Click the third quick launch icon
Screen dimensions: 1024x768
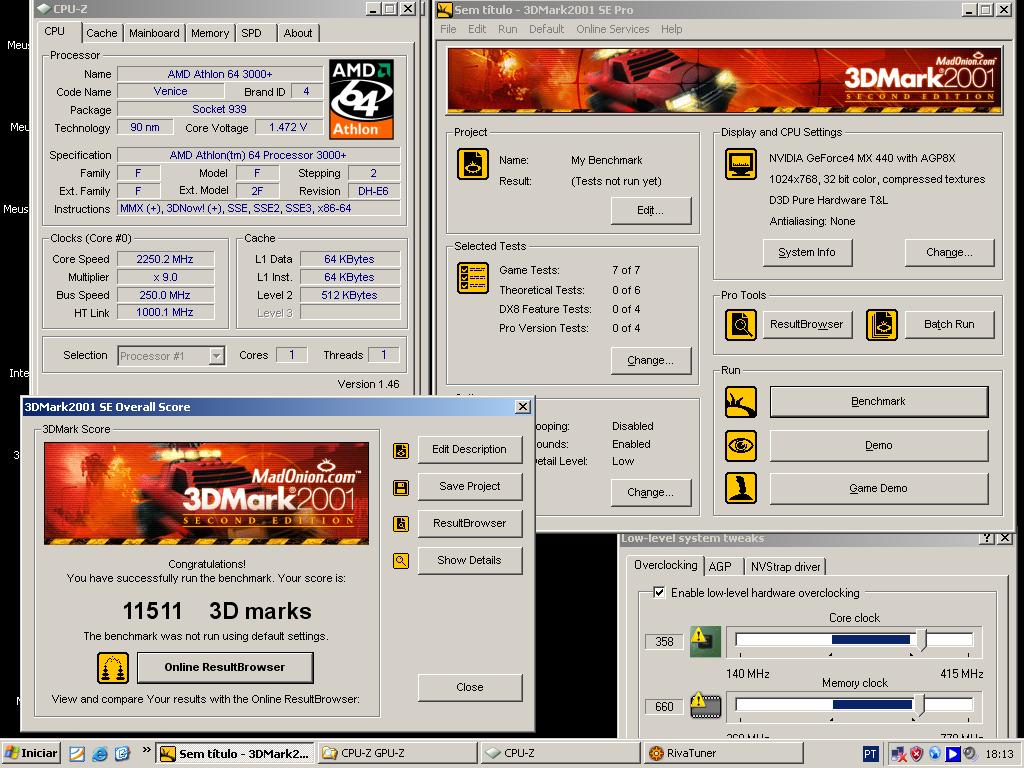point(122,754)
